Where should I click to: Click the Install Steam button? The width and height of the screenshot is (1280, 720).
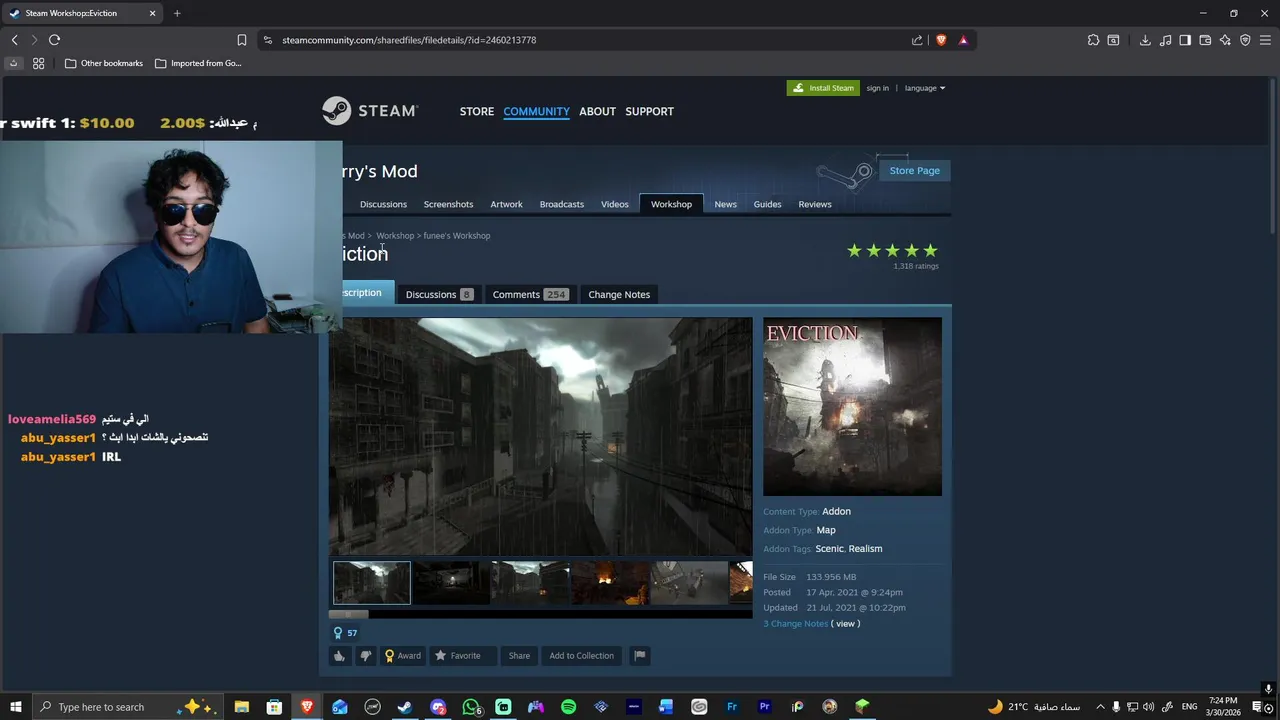(x=823, y=88)
